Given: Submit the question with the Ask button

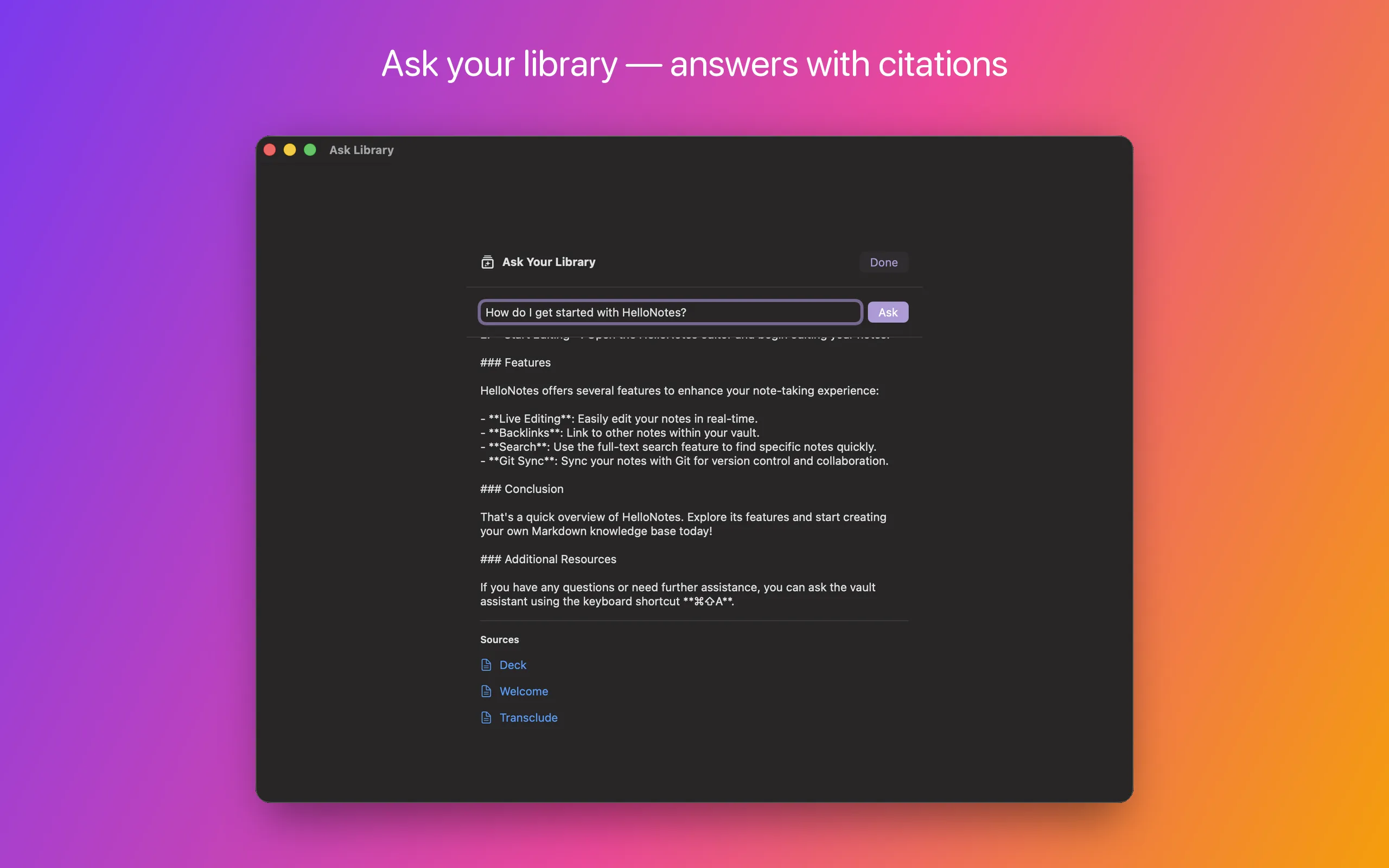Looking at the screenshot, I should point(887,312).
